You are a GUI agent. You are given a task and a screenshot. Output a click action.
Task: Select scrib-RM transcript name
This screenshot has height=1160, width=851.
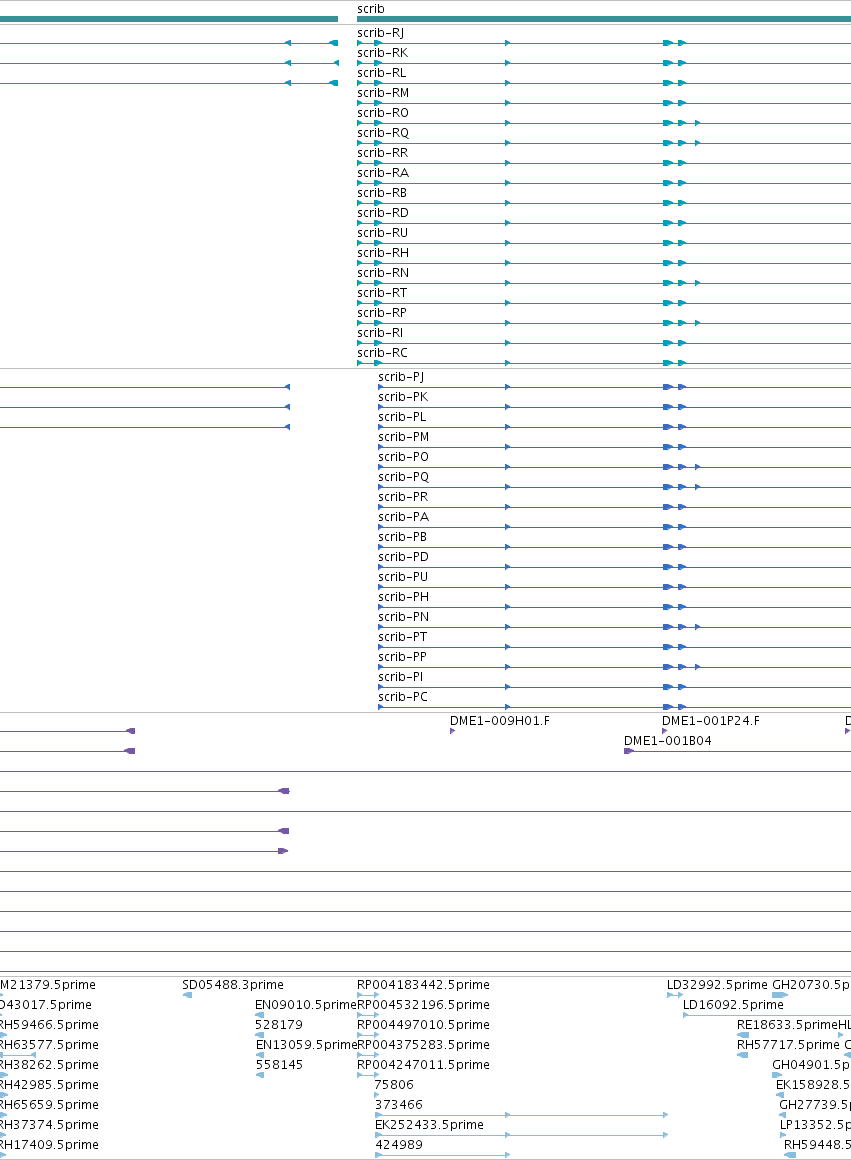pos(383,92)
